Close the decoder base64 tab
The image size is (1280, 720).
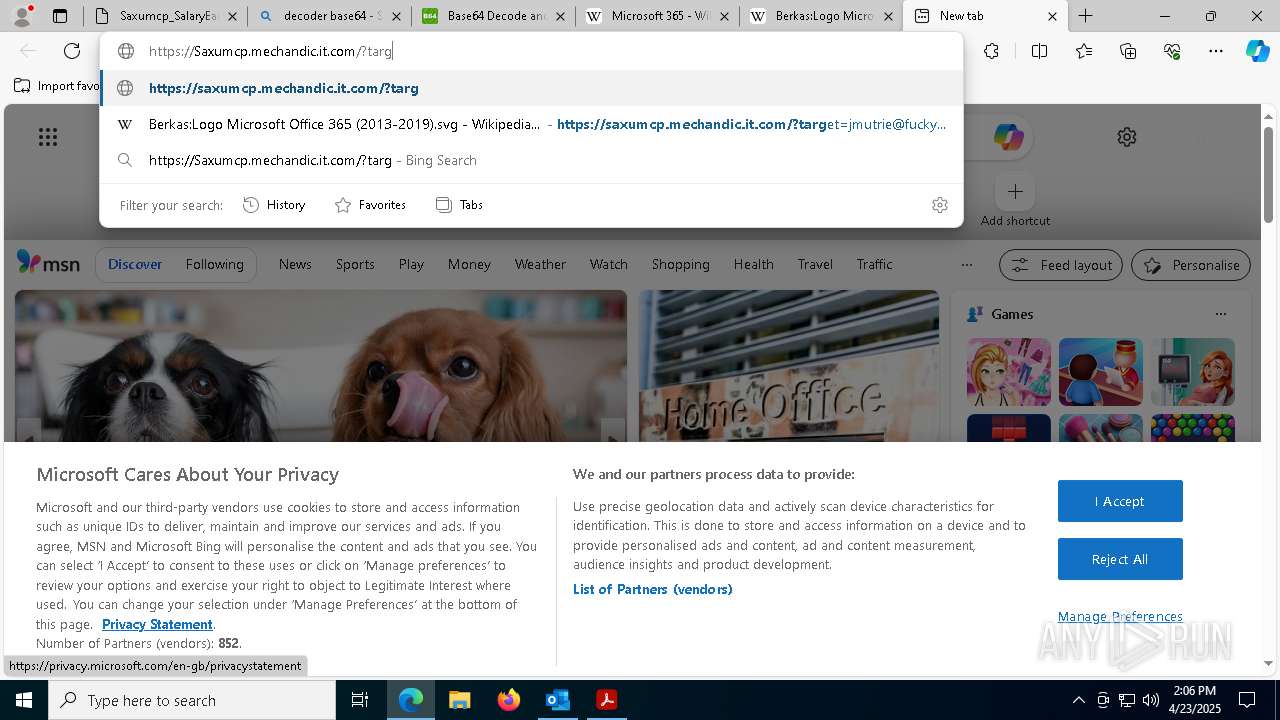click(396, 16)
